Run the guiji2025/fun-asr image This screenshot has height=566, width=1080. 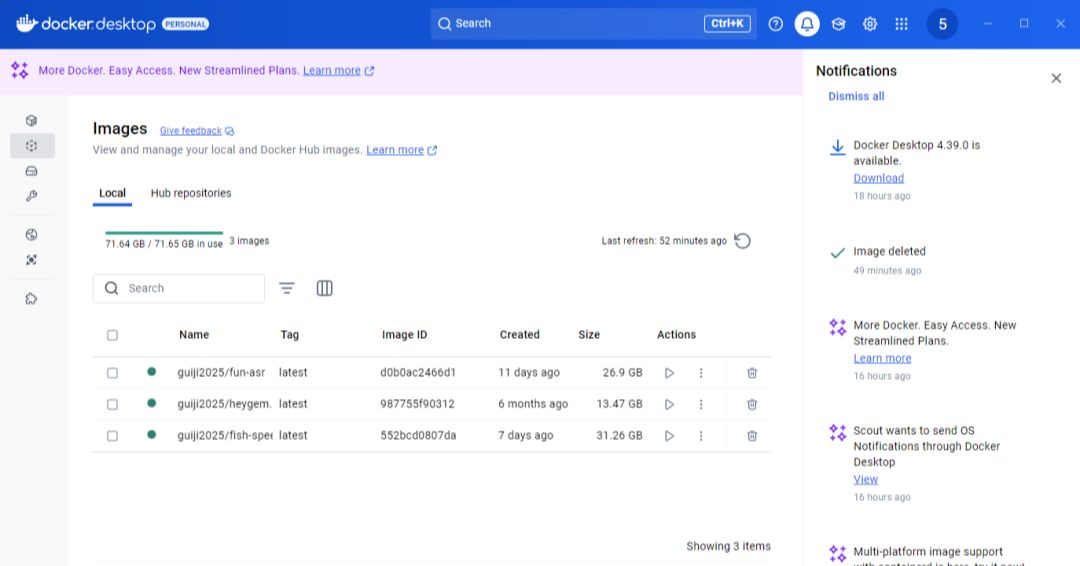[669, 373]
